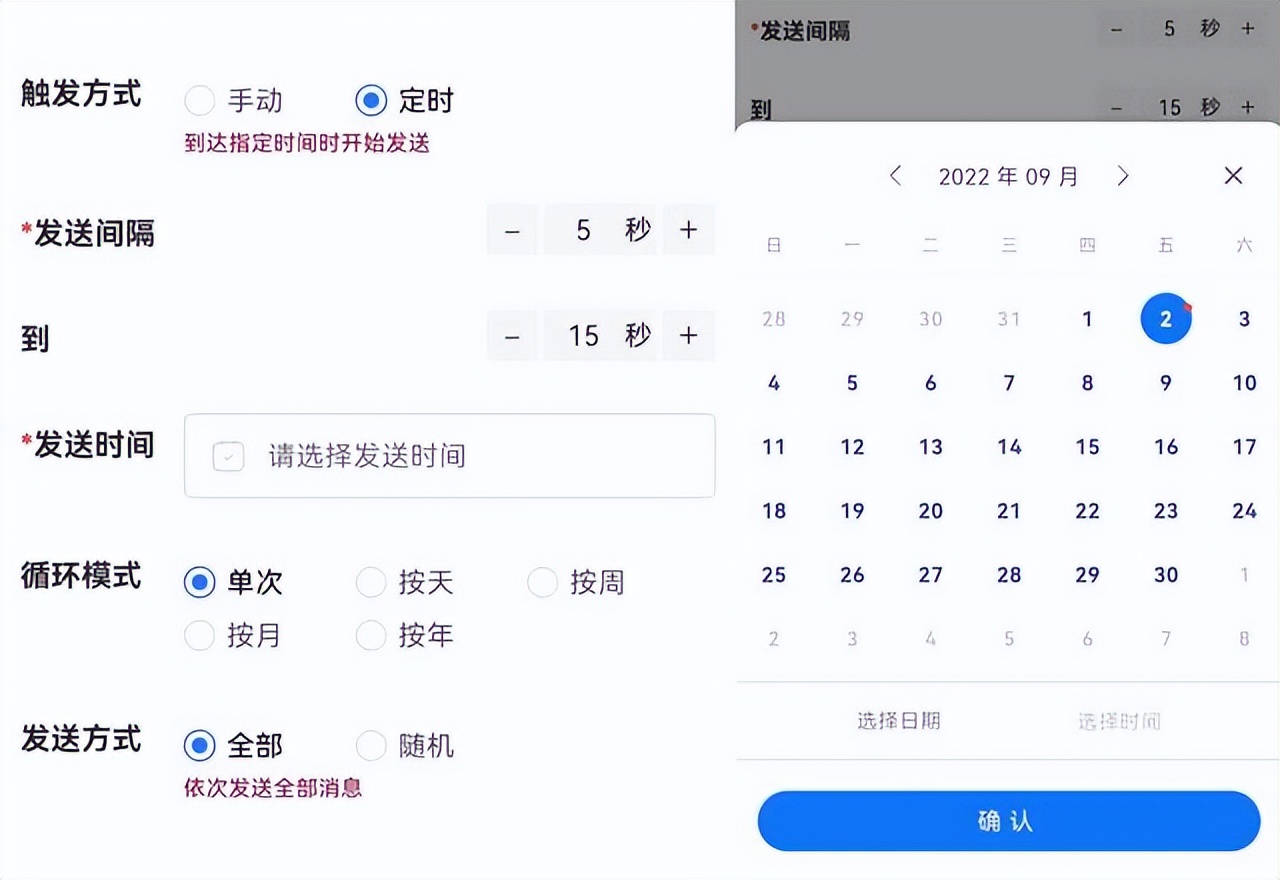Switch send mode to 随机
This screenshot has width=1280, height=880.
pyautogui.click(x=371, y=745)
